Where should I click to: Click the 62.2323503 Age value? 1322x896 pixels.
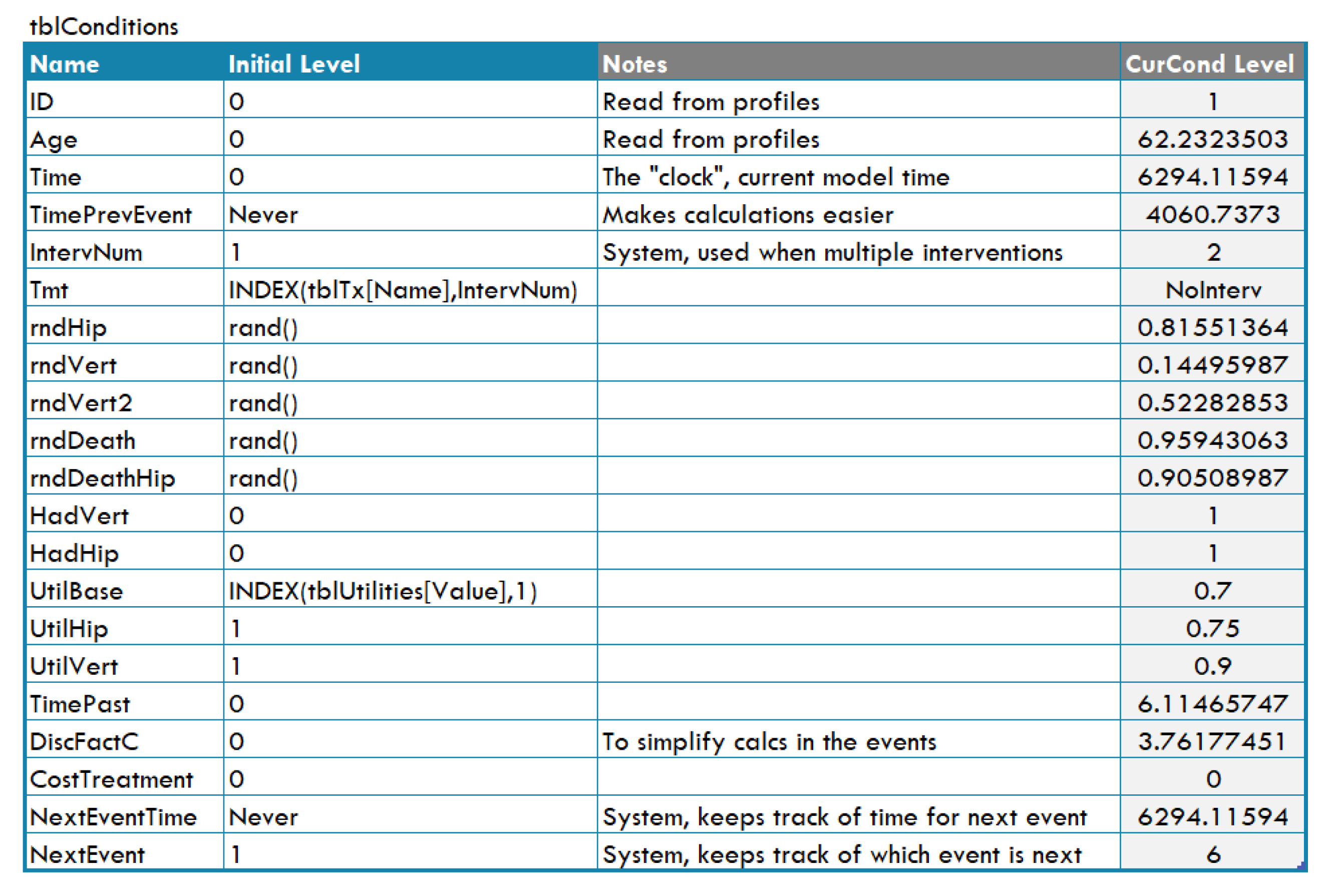point(1213,139)
